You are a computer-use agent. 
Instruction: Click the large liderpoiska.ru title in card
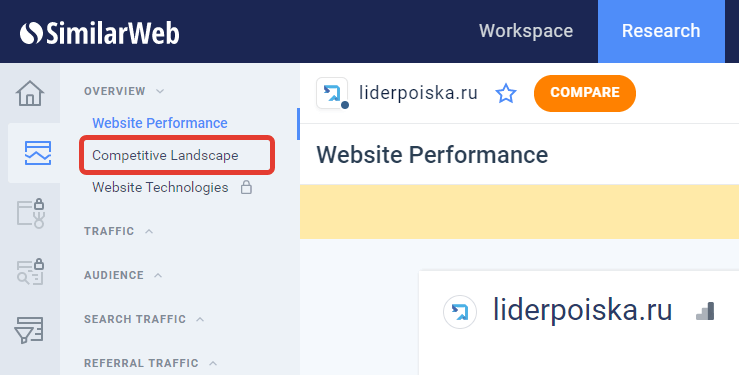[x=583, y=310]
